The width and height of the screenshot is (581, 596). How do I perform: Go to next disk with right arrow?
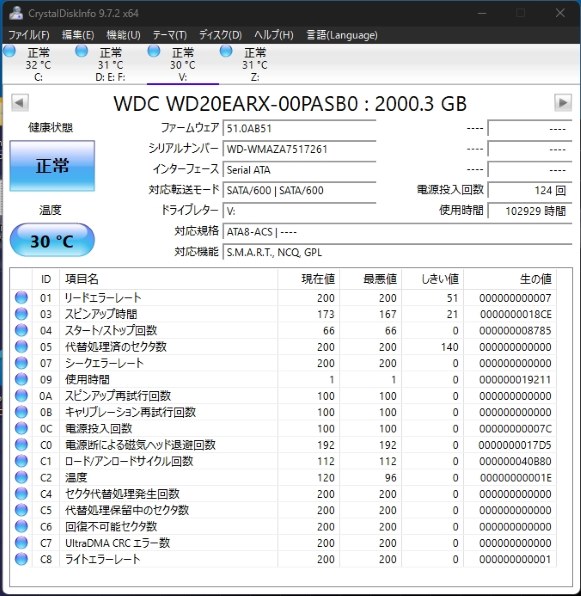click(x=563, y=103)
